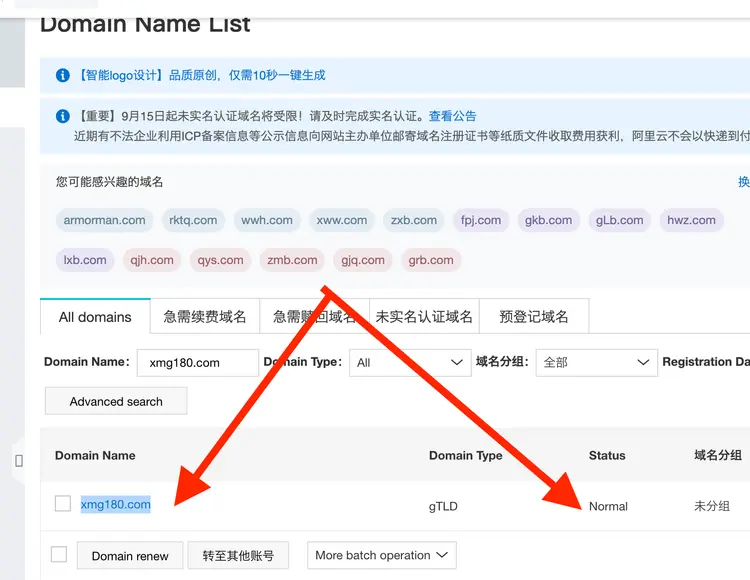Screen dimensions: 750x580
Task: Tick the checkbox next to xmg180.com
Action: pos(63,504)
